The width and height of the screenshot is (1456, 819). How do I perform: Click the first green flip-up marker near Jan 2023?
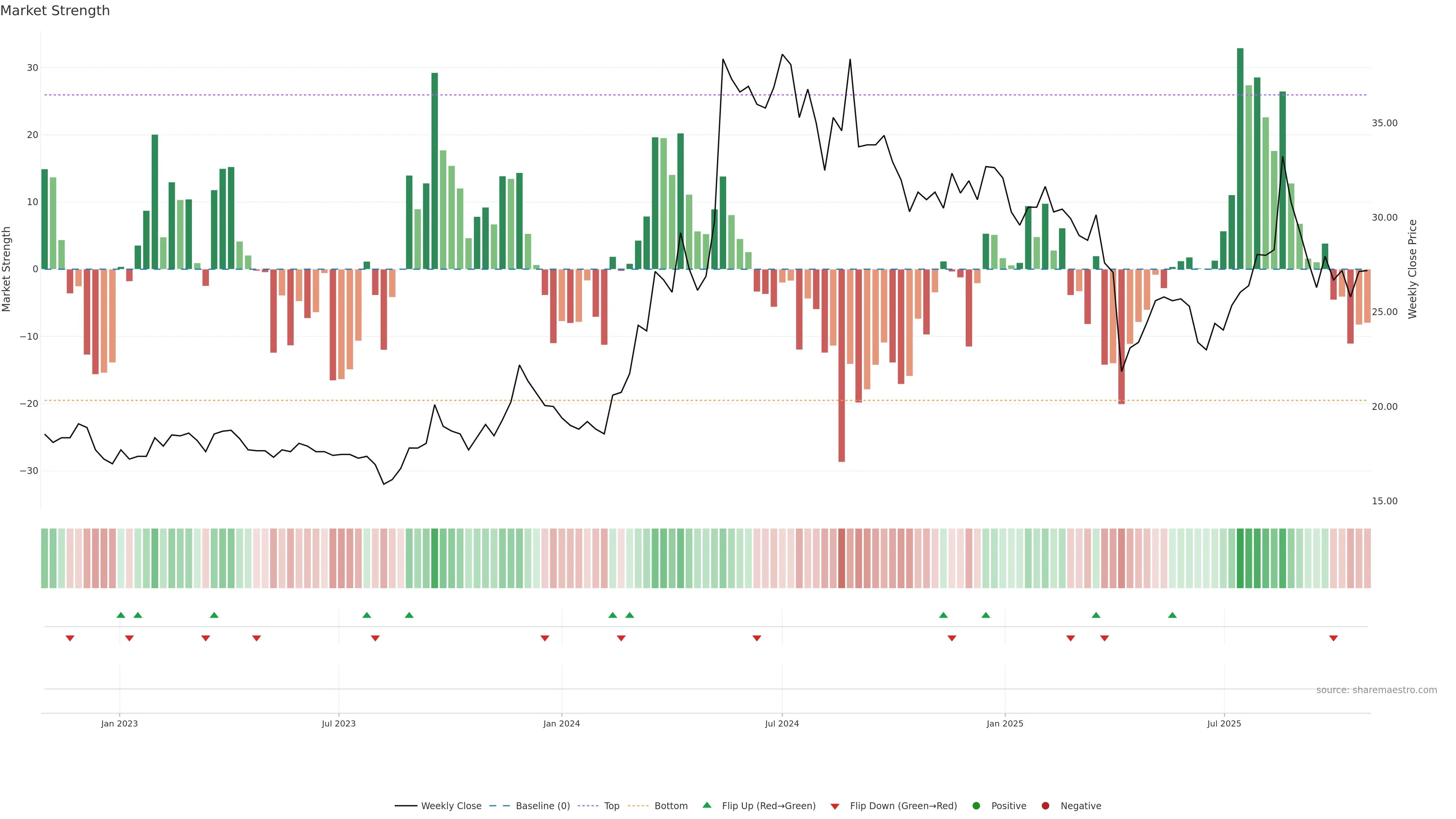121,615
